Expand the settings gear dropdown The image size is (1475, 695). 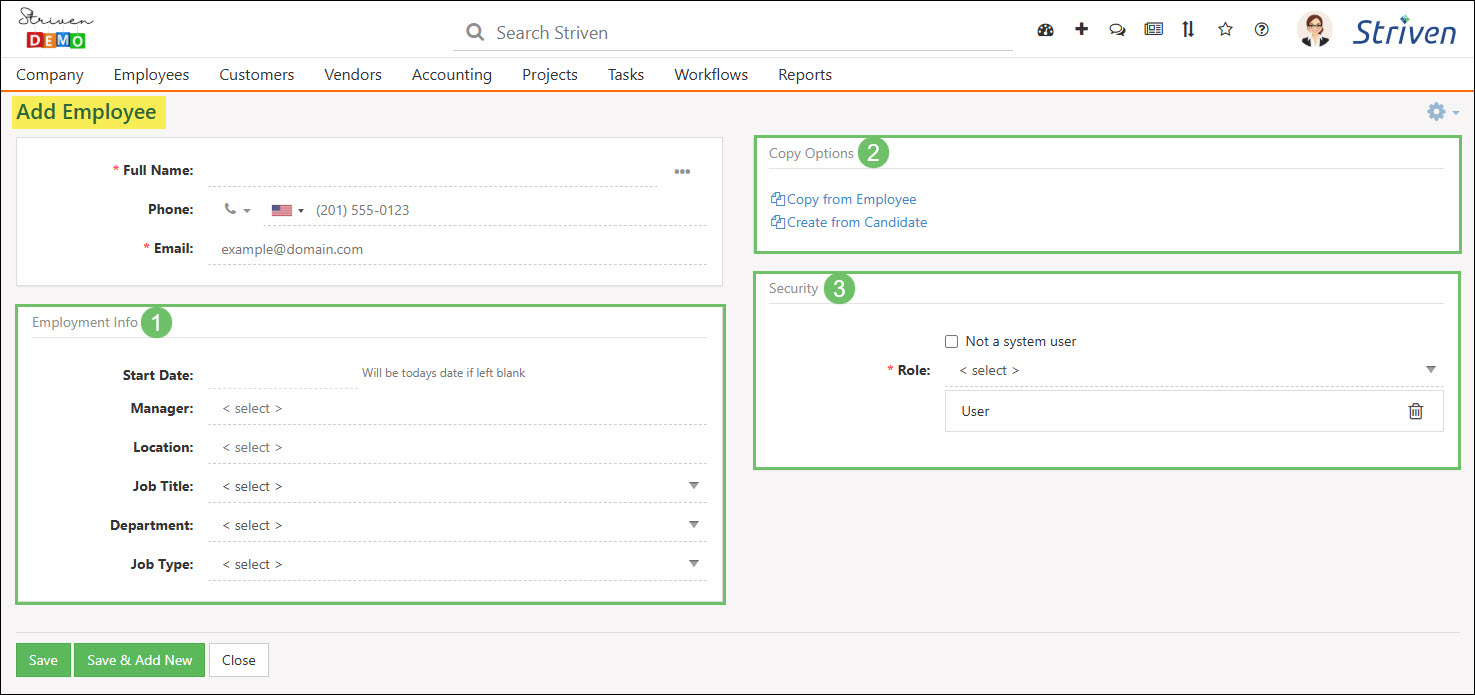click(x=1442, y=112)
